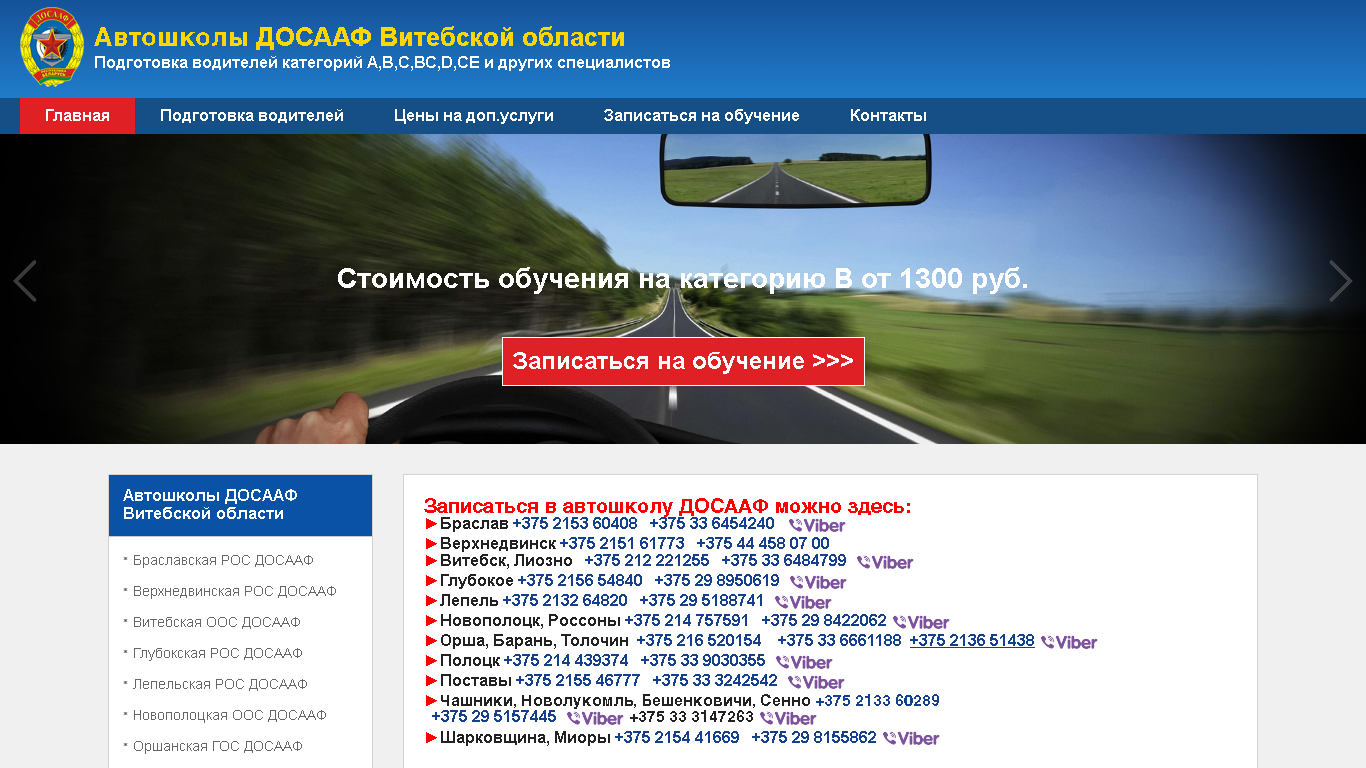Viewport: 1366px width, 768px height.
Task: Click the heading Записаться в автошколу ДОСААФ можно здесь:
Action: [668, 506]
